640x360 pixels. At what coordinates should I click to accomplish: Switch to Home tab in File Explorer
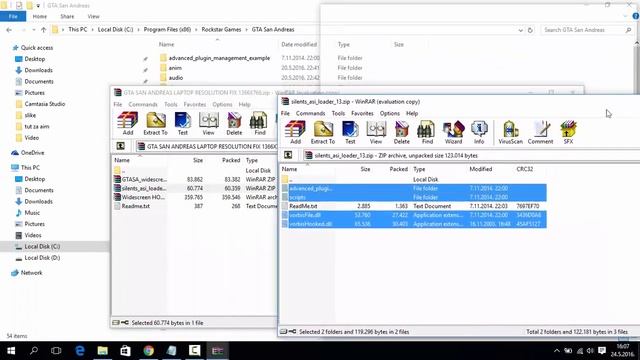click(40, 16)
